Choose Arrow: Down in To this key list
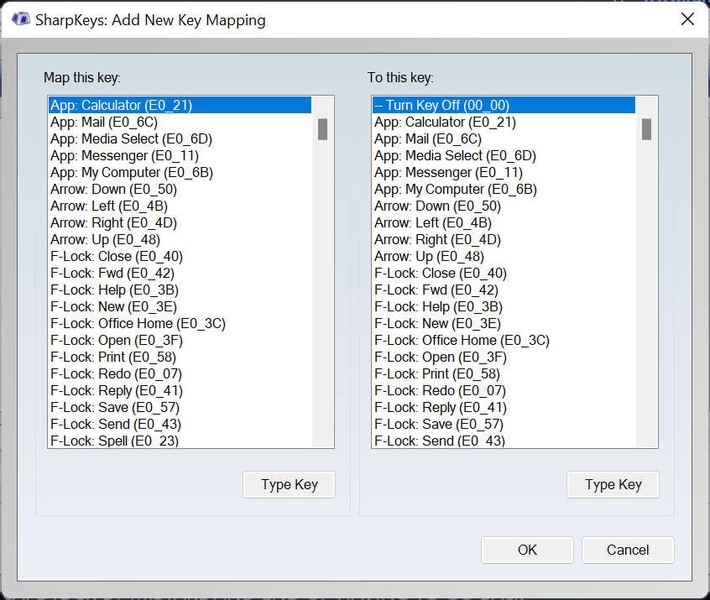710x600 pixels. (504, 206)
